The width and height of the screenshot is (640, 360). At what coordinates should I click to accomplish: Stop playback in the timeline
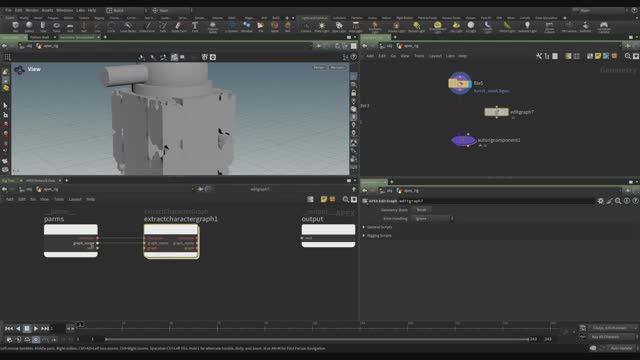point(27,328)
